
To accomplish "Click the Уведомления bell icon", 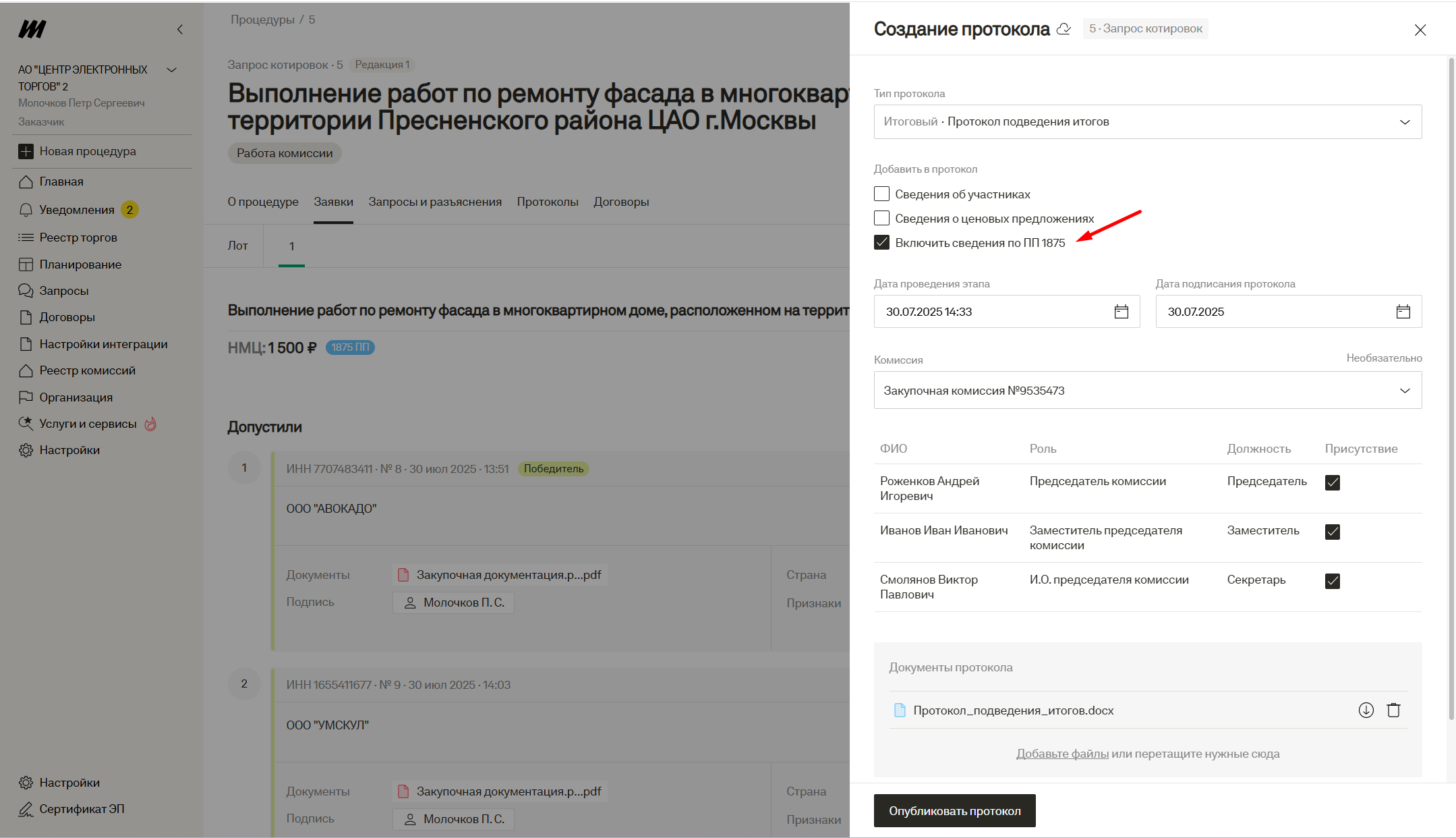I will 26,210.
